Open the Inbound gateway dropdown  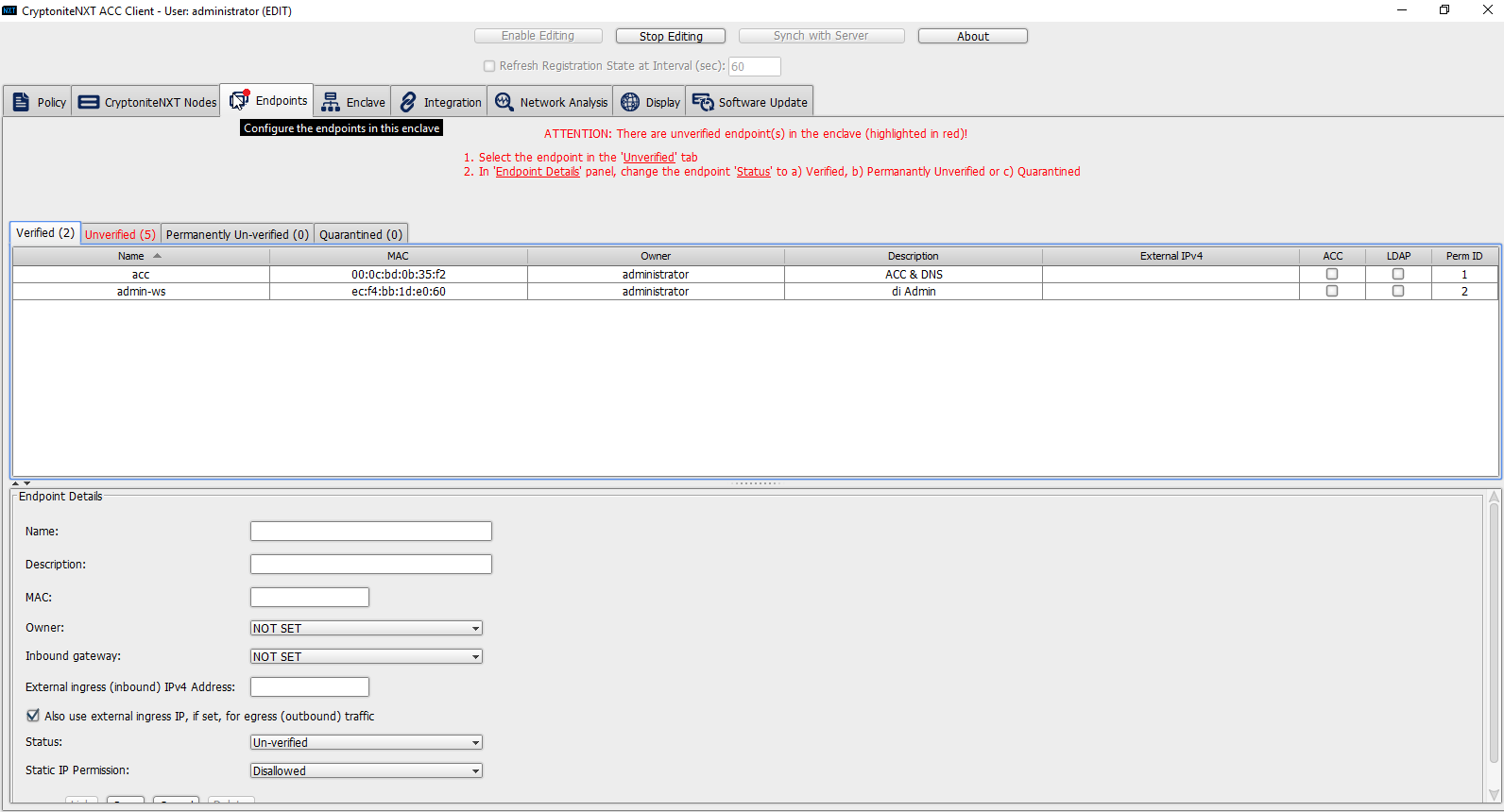367,656
